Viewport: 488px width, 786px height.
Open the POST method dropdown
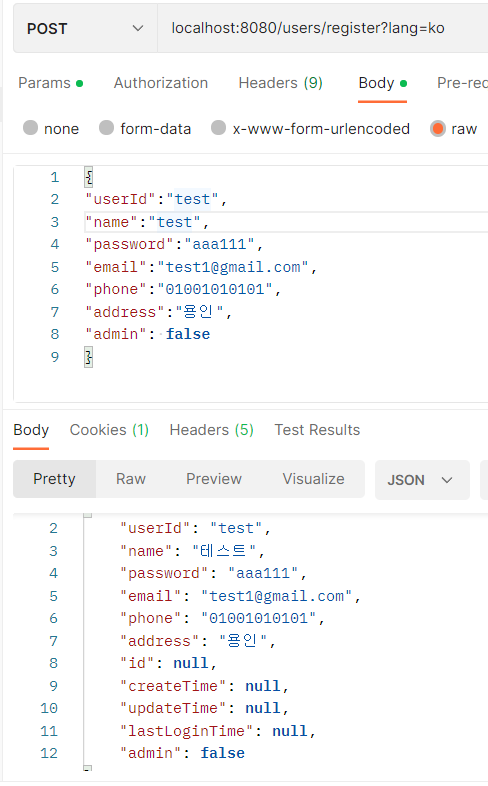tap(85, 29)
